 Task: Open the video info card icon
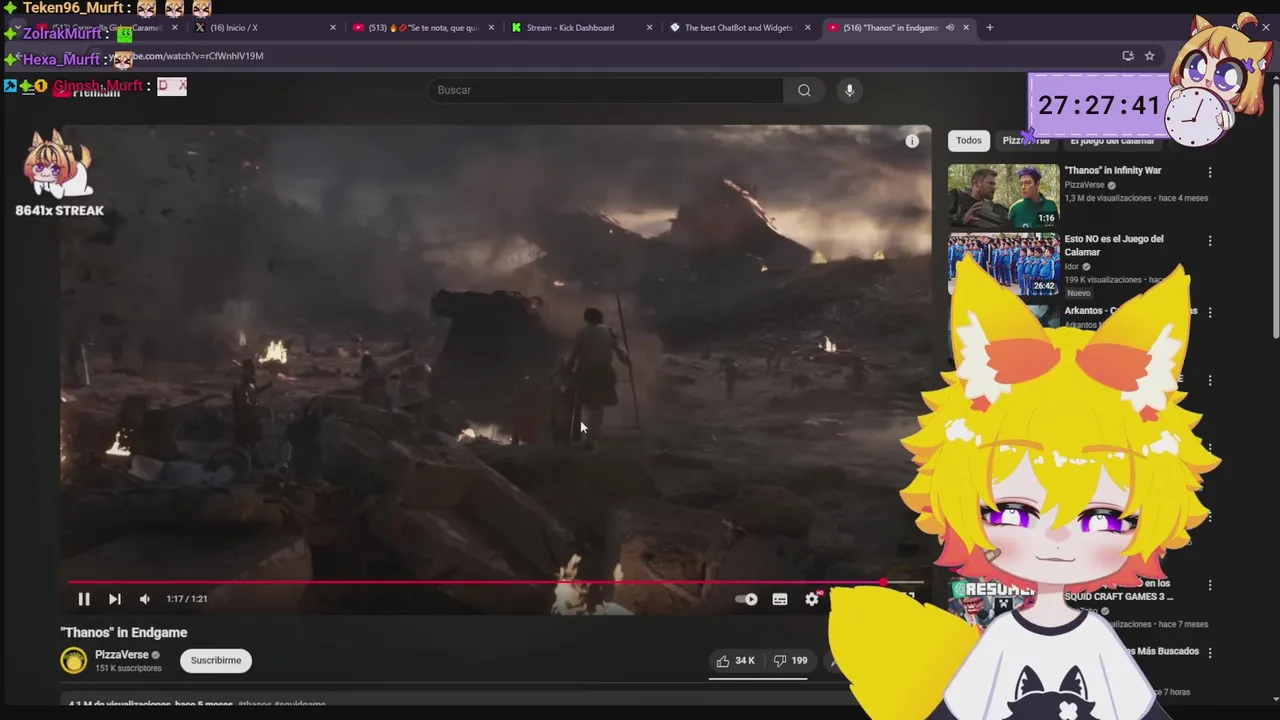[x=912, y=141]
